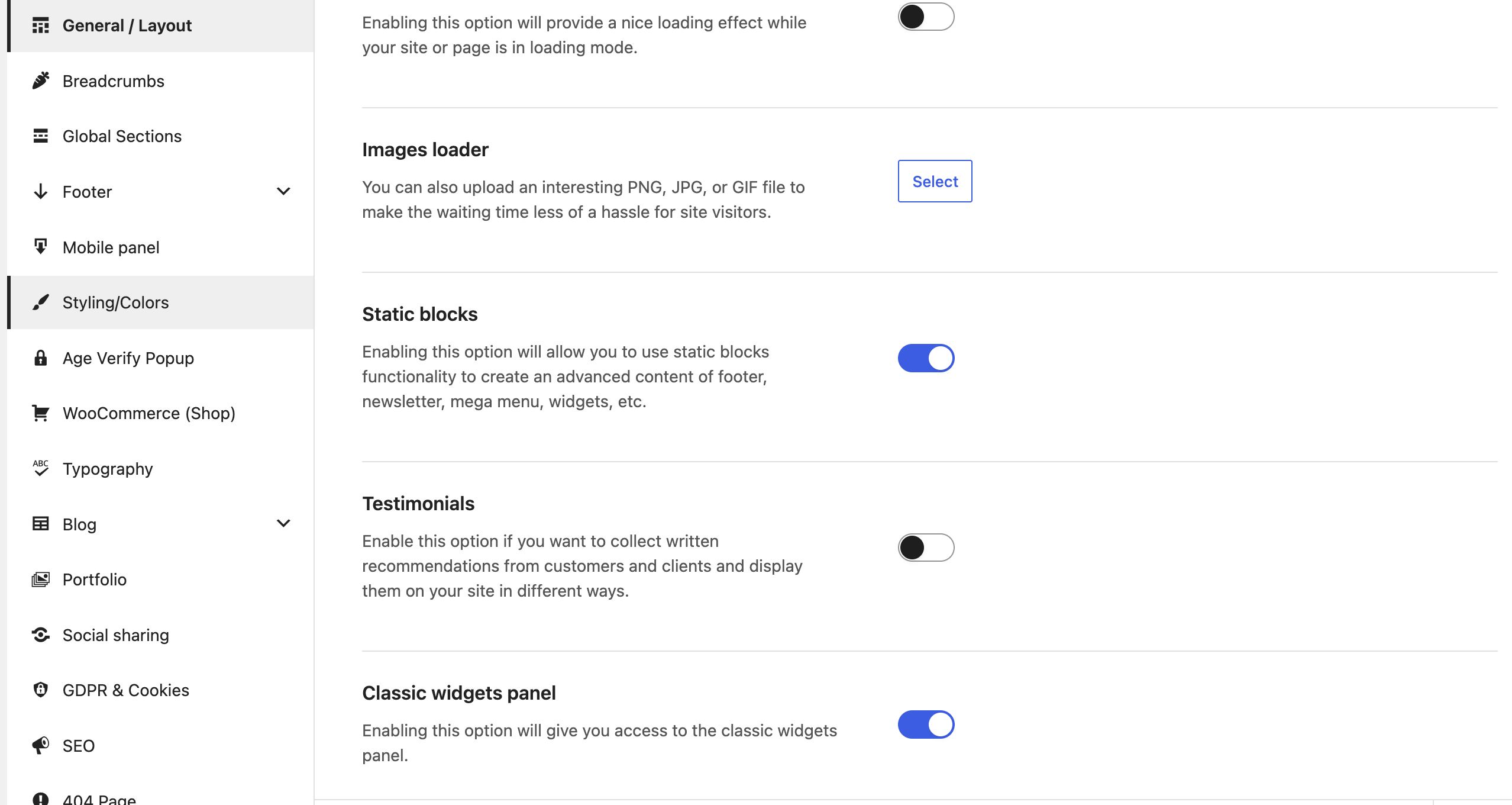
Task: Turn off Classic widgets panel switch
Action: [926, 724]
